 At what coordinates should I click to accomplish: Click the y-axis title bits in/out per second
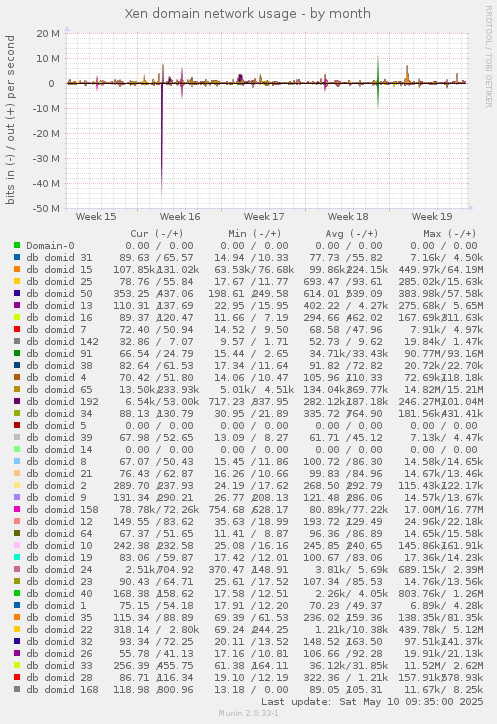[10, 120]
